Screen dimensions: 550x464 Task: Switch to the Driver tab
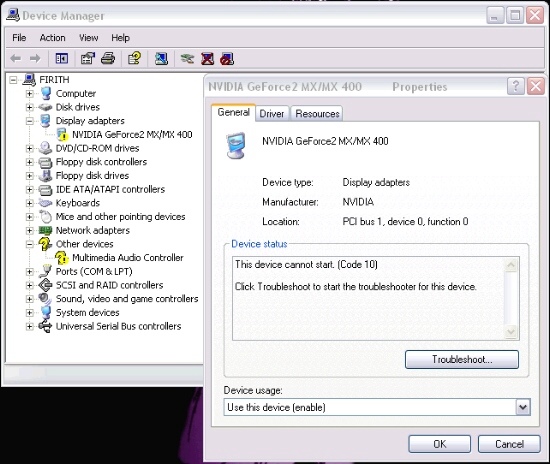coord(271,114)
